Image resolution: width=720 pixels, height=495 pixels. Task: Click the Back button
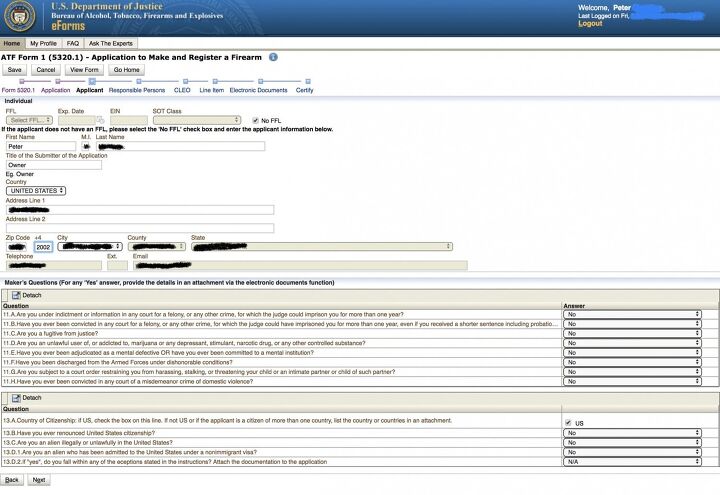(12, 480)
